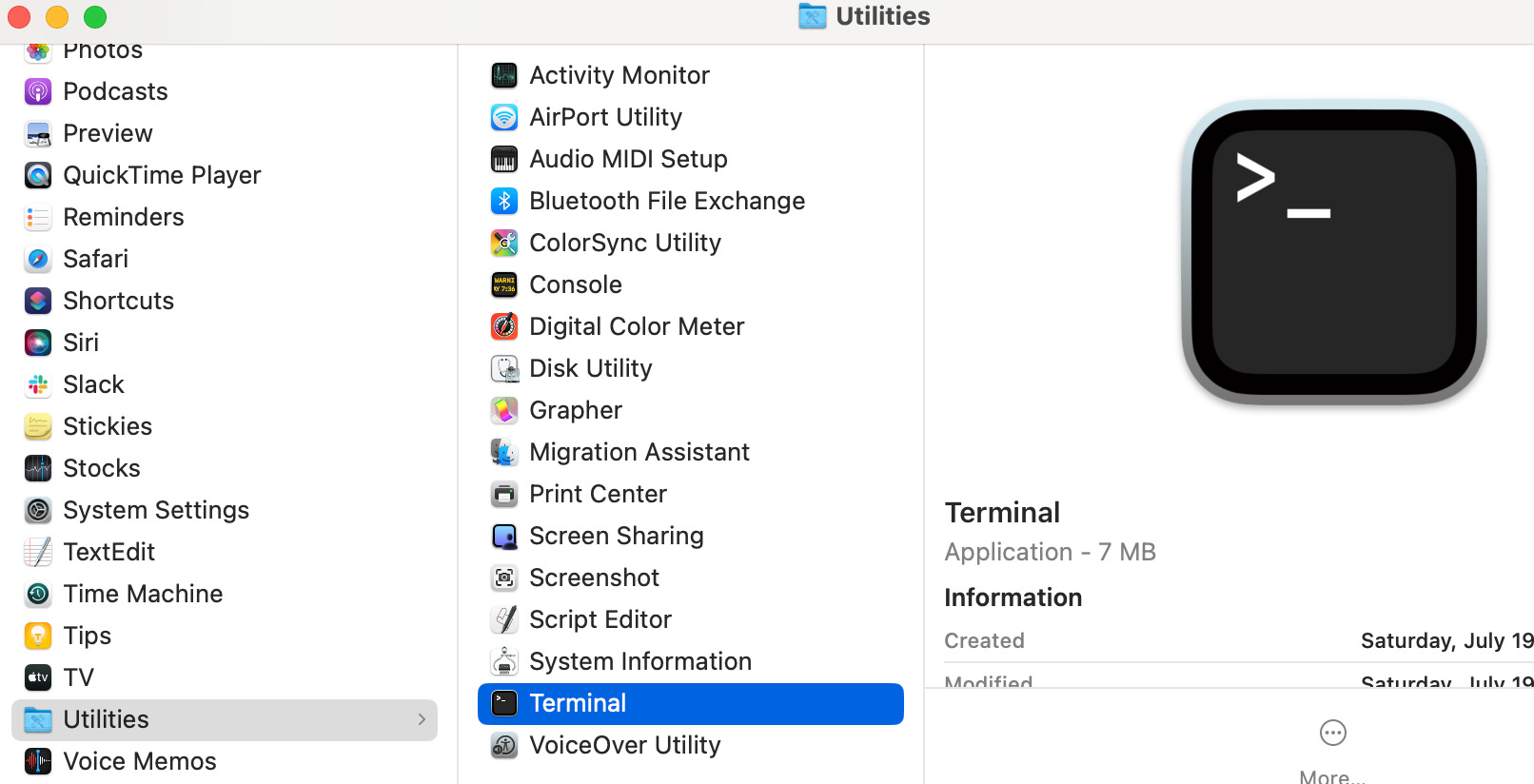Image resolution: width=1534 pixels, height=784 pixels.
Task: Click the Screen Sharing icon
Action: coord(504,536)
